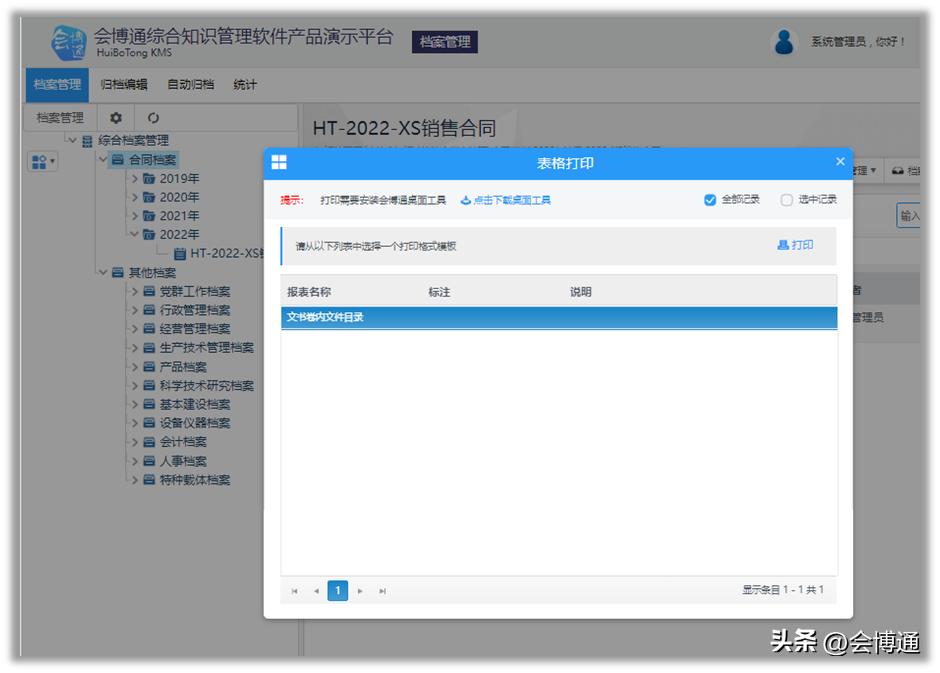This screenshot has width=940, height=673.
Task: Click the user avatar icon near 系统管理员
Action: pyautogui.click(x=781, y=41)
